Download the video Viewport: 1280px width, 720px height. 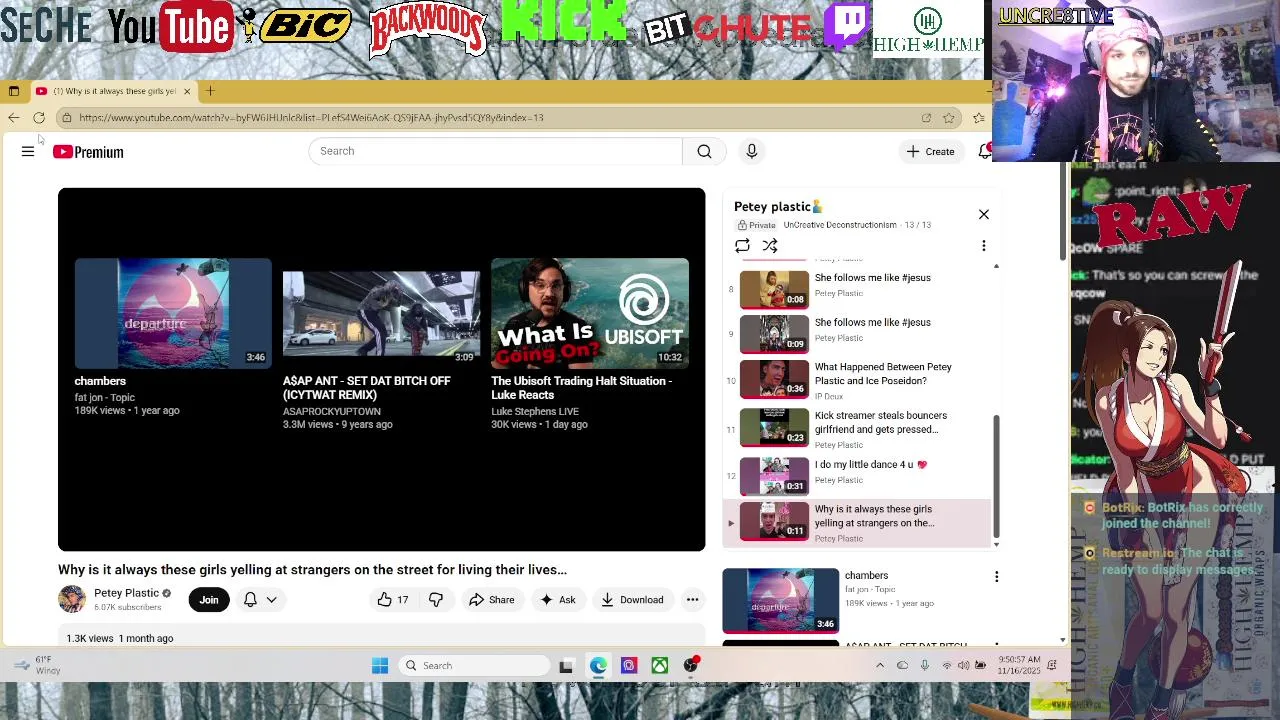click(x=631, y=600)
